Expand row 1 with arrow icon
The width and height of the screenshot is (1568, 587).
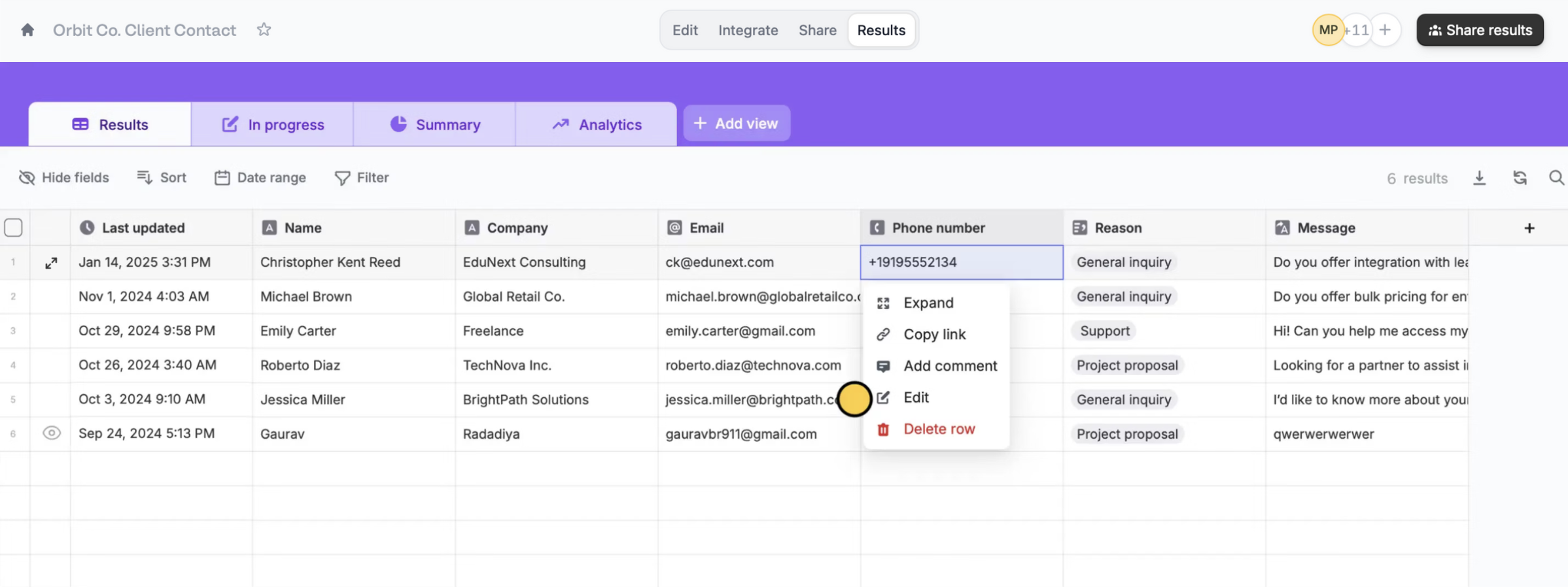click(x=51, y=263)
